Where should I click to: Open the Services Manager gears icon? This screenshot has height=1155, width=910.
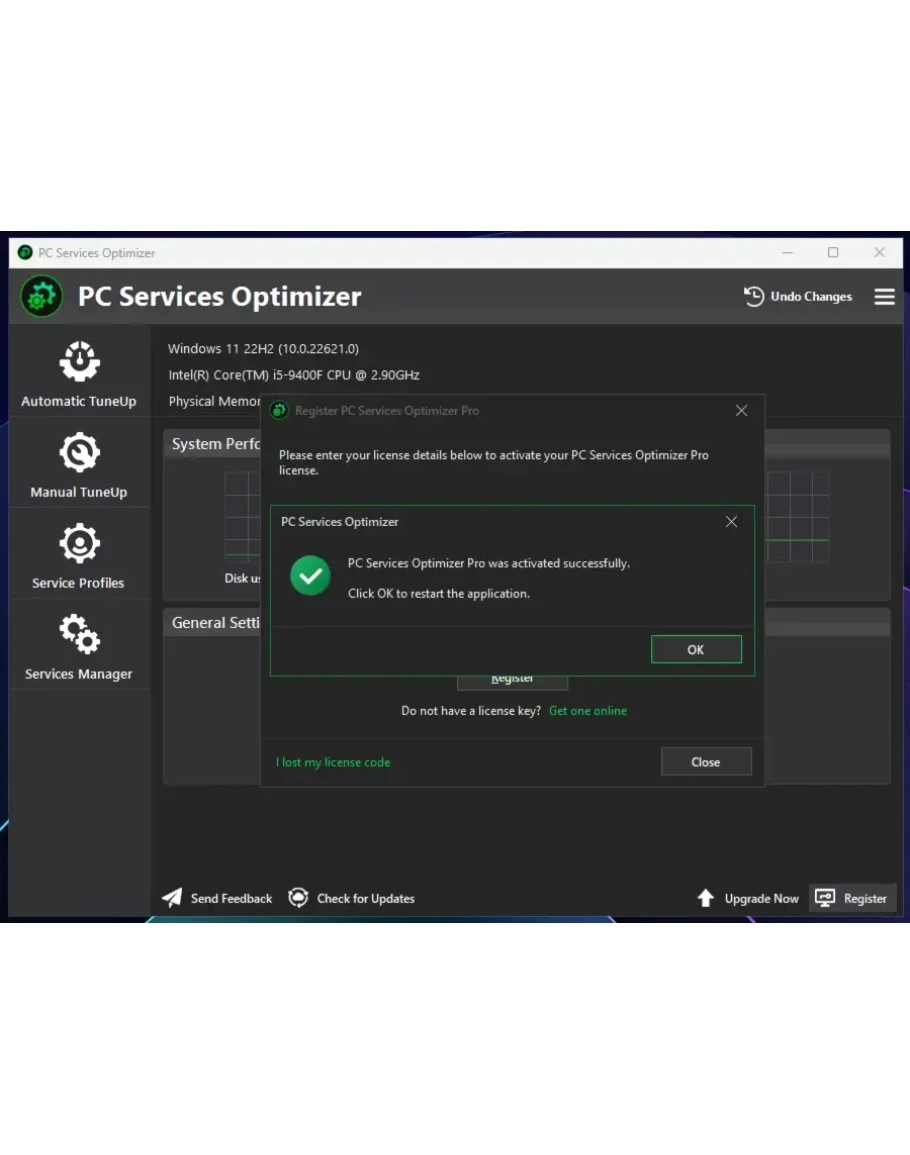(x=79, y=634)
